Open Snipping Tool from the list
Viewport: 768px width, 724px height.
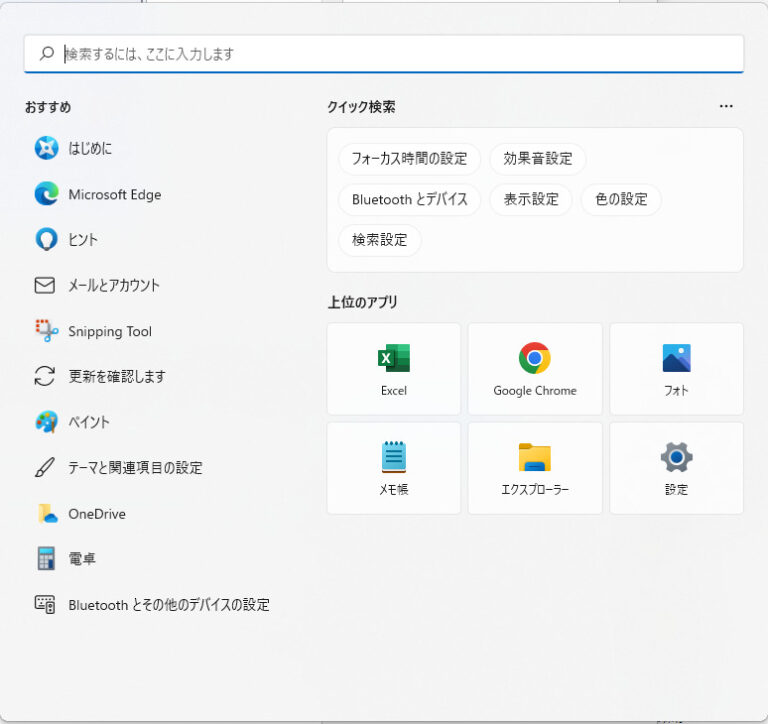coord(110,331)
